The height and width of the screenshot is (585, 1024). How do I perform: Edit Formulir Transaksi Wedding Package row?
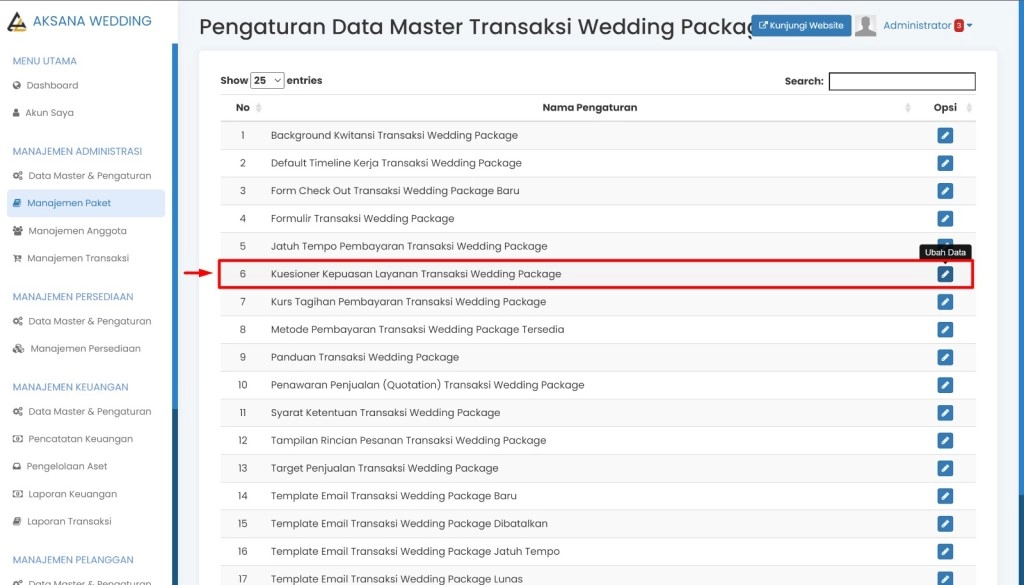pyautogui.click(x=945, y=219)
